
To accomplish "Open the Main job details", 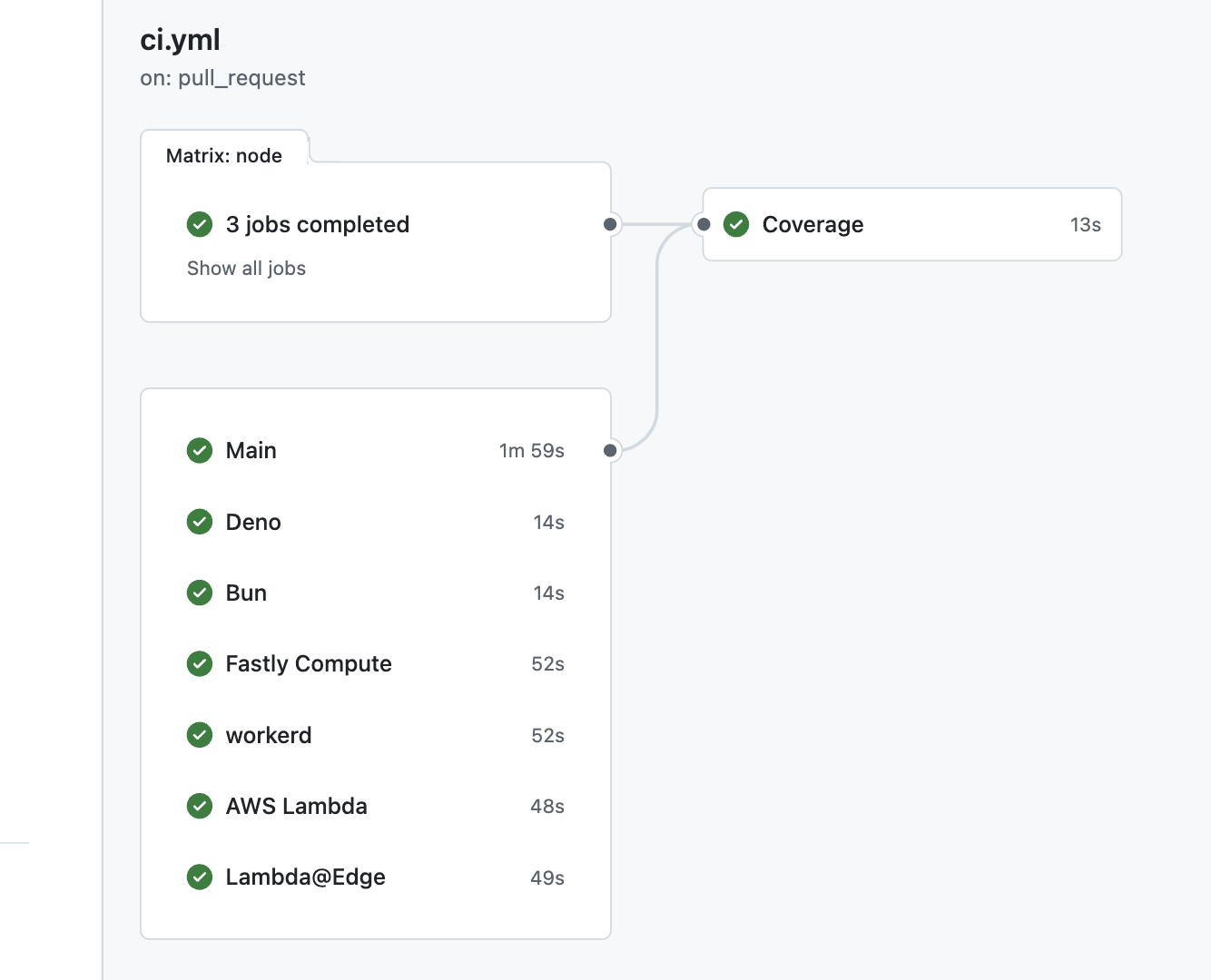I will 251,450.
